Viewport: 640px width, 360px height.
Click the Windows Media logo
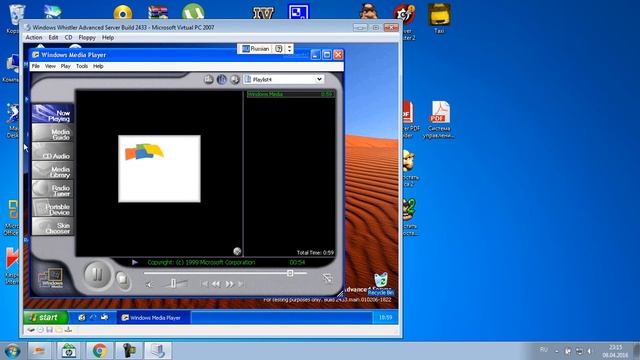[51, 278]
